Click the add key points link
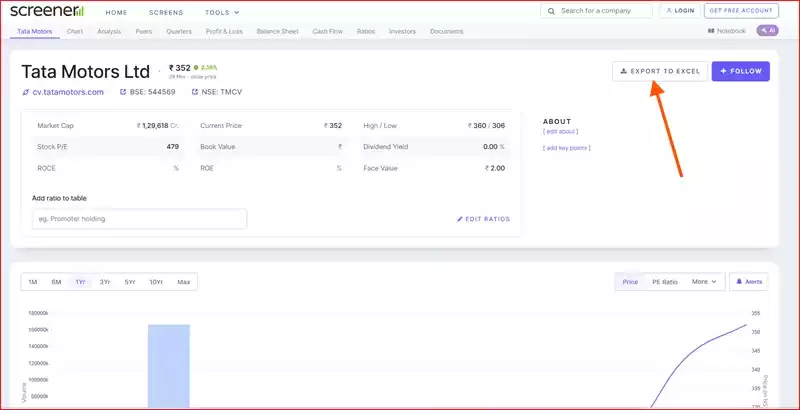The image size is (800, 410). (x=566, y=148)
